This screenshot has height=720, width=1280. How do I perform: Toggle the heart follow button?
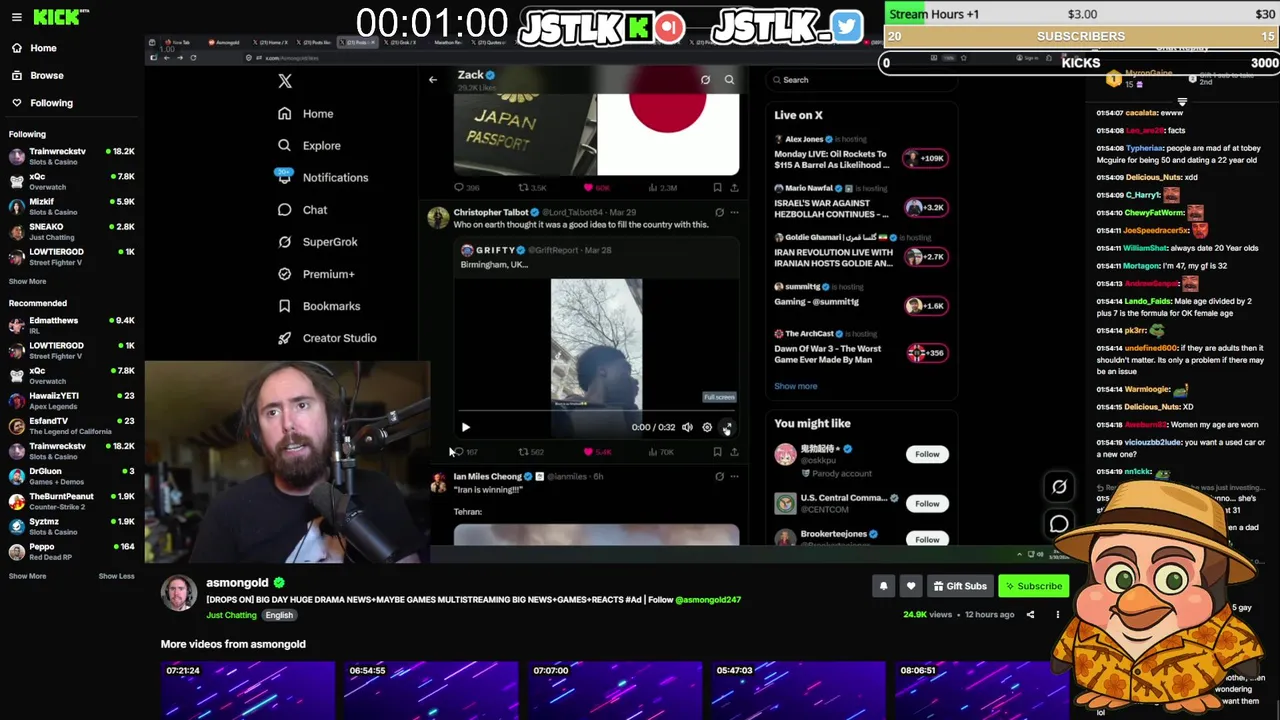[910, 586]
